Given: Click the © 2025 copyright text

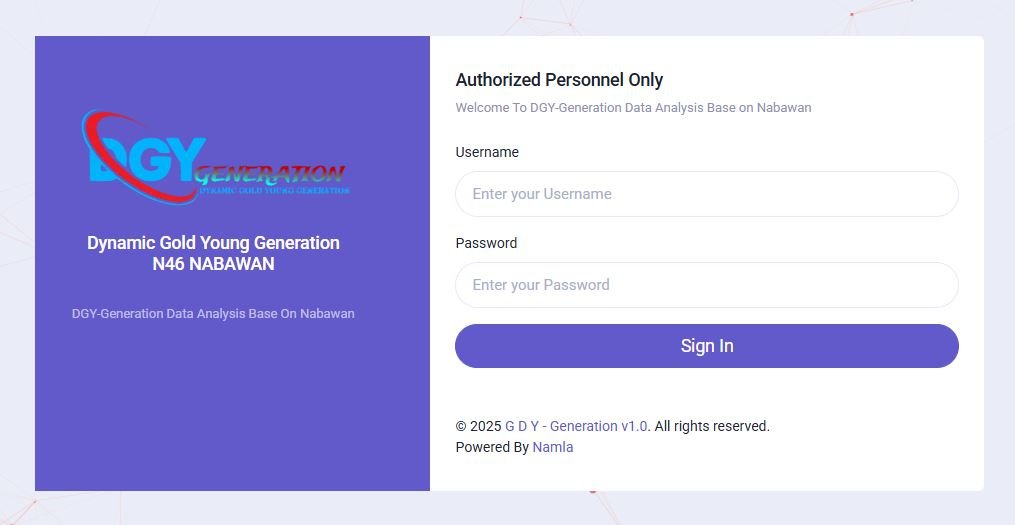Looking at the screenshot, I should pos(478,426).
